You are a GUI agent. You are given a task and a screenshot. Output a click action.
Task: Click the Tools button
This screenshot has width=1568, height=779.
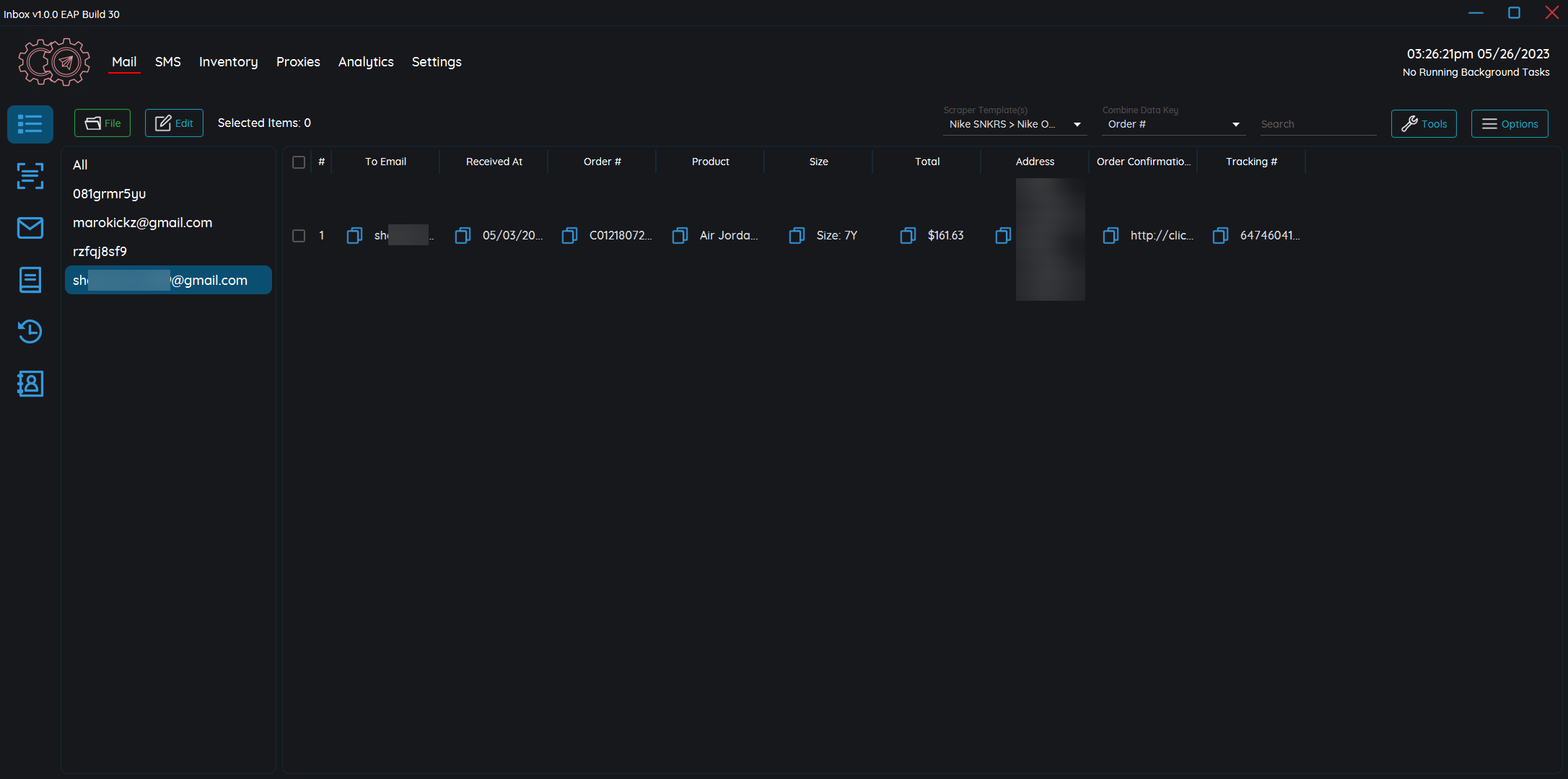(1424, 124)
